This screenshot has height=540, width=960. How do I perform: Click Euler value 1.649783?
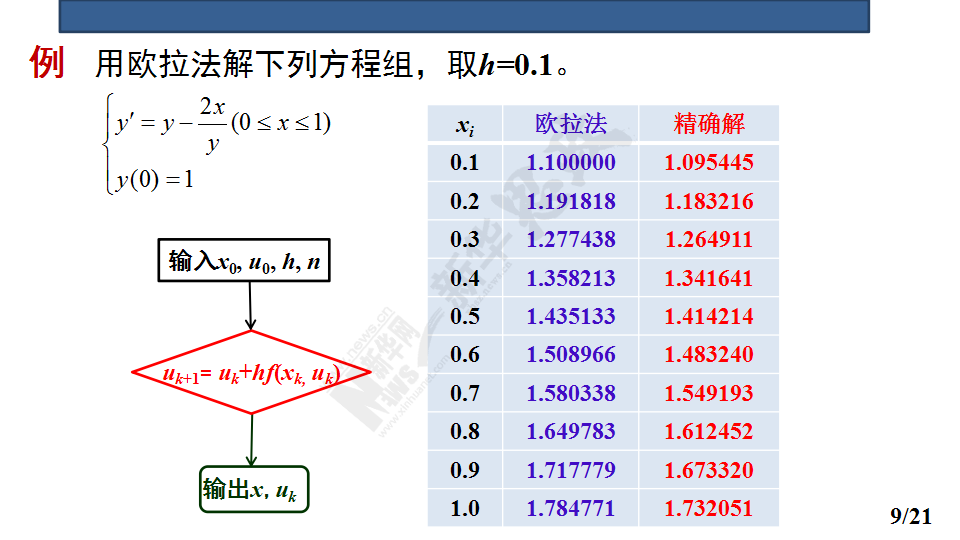571,432
